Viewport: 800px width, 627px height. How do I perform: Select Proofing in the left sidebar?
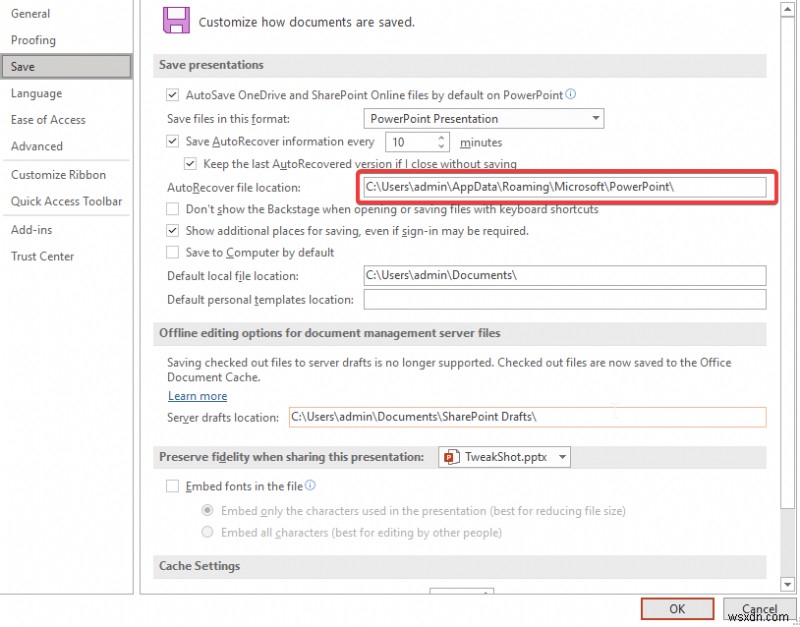(x=33, y=40)
